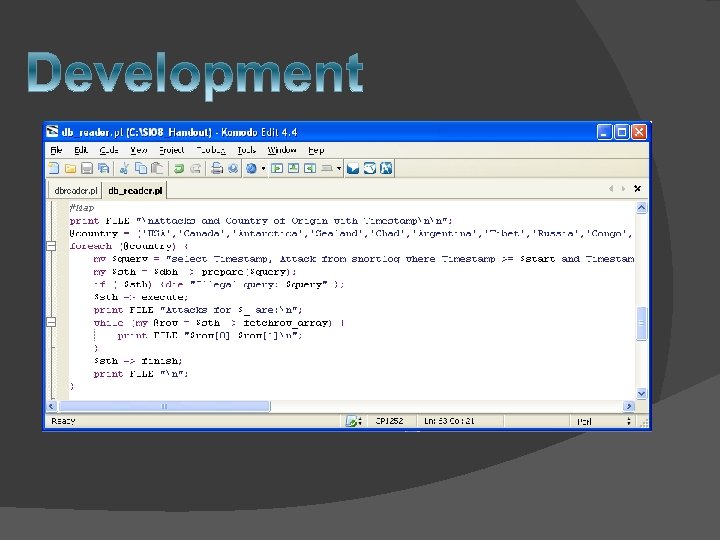
Task: Click the horizontal scrollbar left arrow
Action: coord(51,406)
